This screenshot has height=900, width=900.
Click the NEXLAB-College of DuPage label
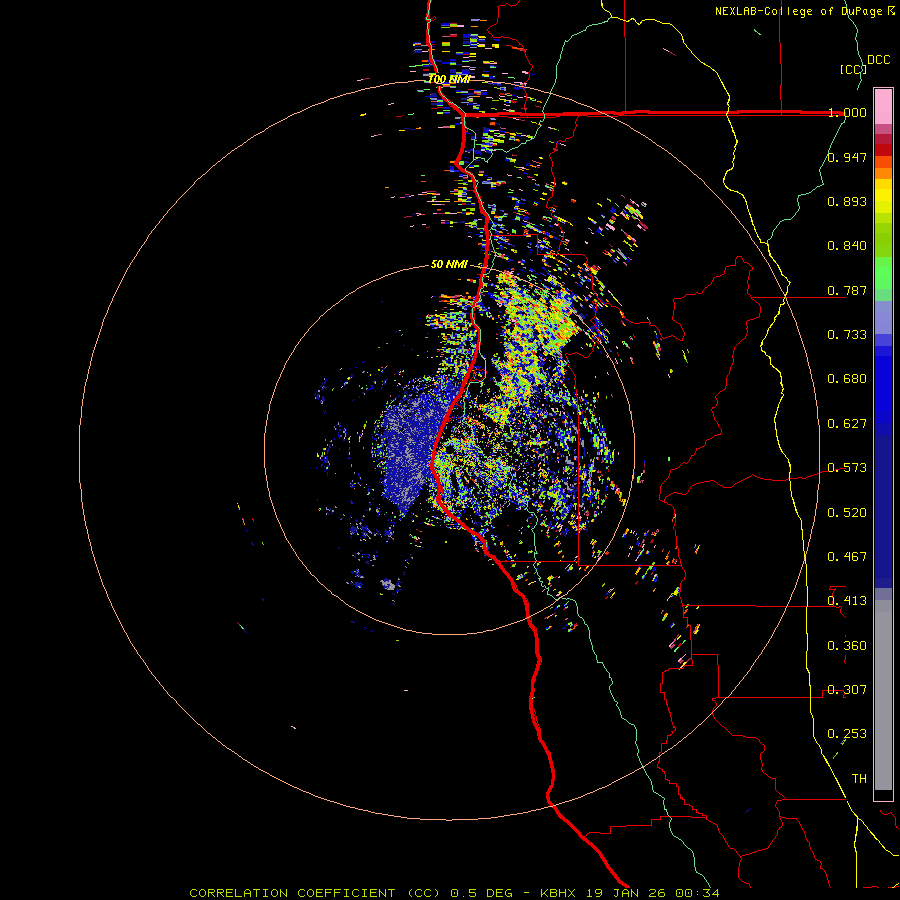click(x=805, y=11)
